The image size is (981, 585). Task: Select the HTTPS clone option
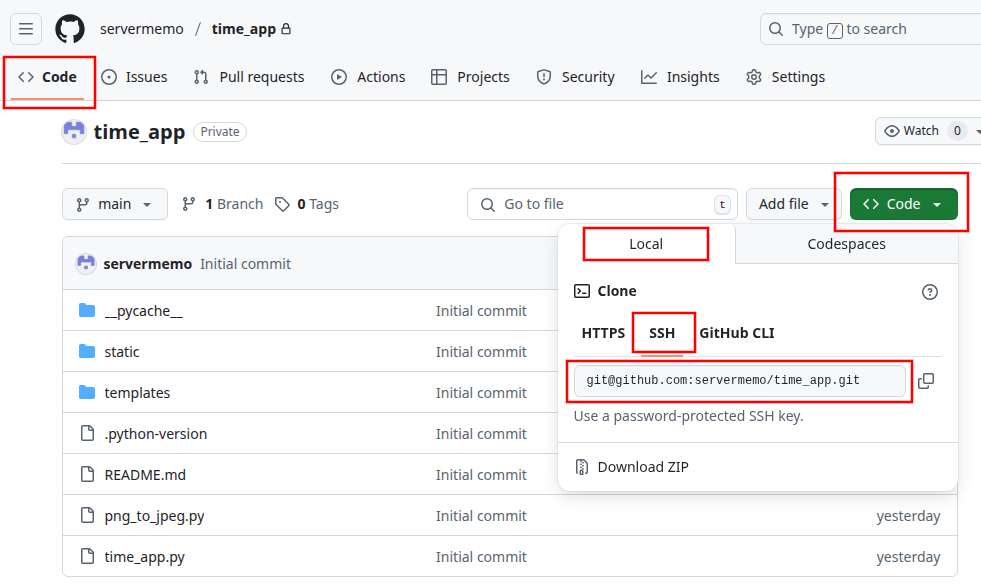(603, 333)
